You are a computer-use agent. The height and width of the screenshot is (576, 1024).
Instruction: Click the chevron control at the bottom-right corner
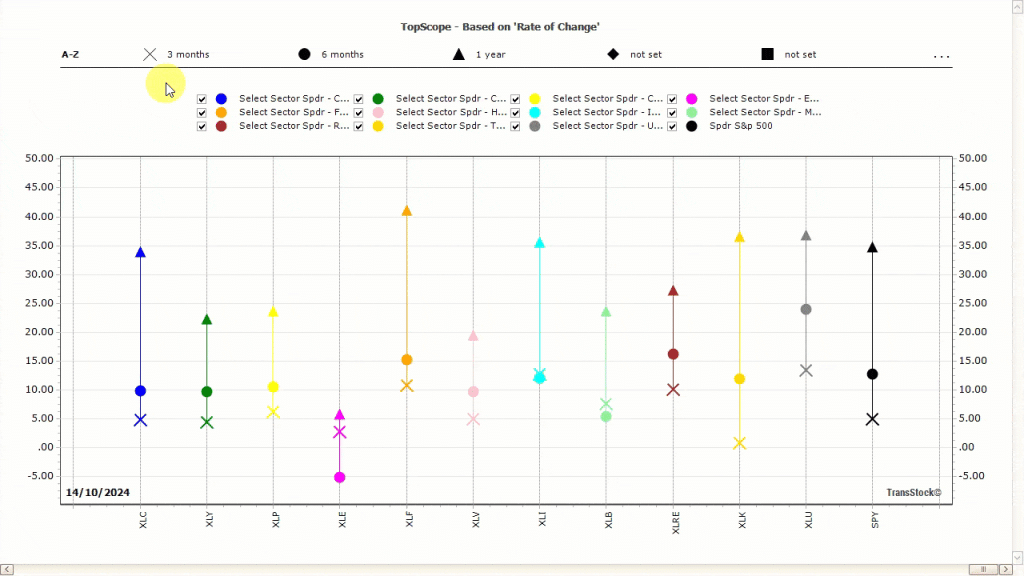pos(1017,558)
